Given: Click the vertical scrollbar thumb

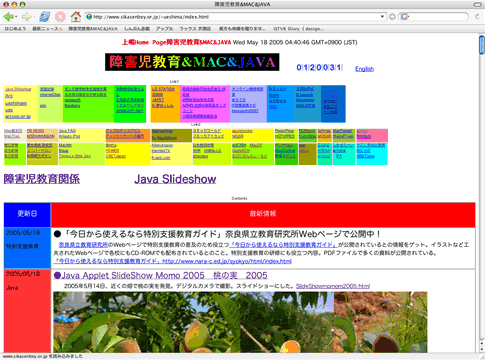Looking at the screenshot, I should pyautogui.click(x=482, y=45).
